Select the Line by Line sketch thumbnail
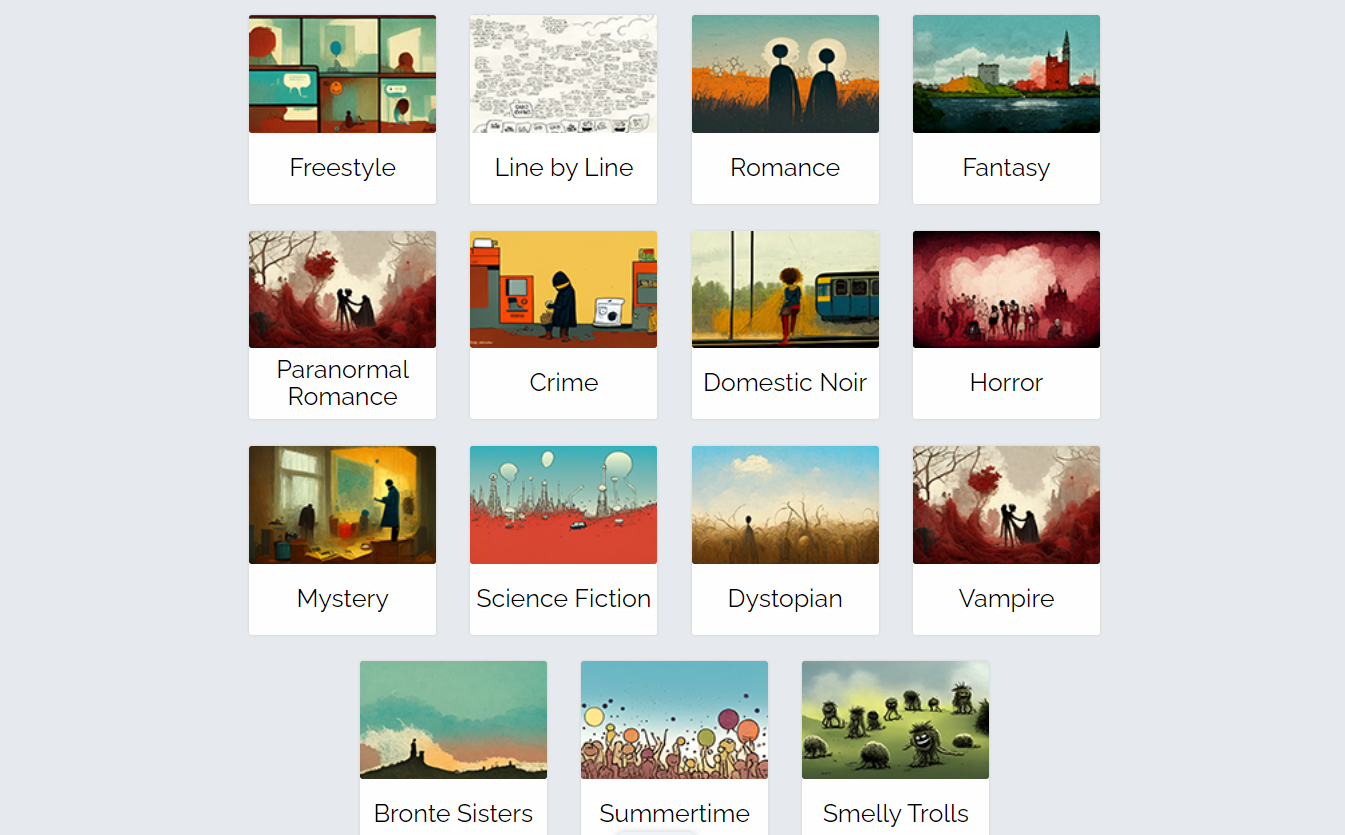 (x=563, y=74)
